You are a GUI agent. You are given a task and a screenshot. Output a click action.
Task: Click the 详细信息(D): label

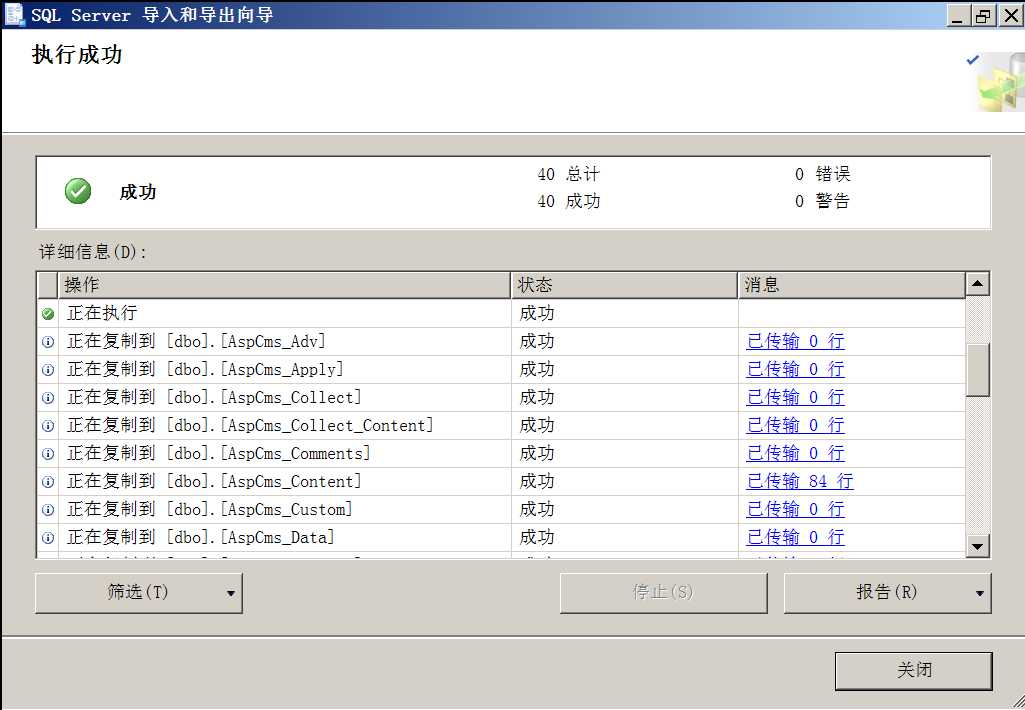tap(93, 252)
